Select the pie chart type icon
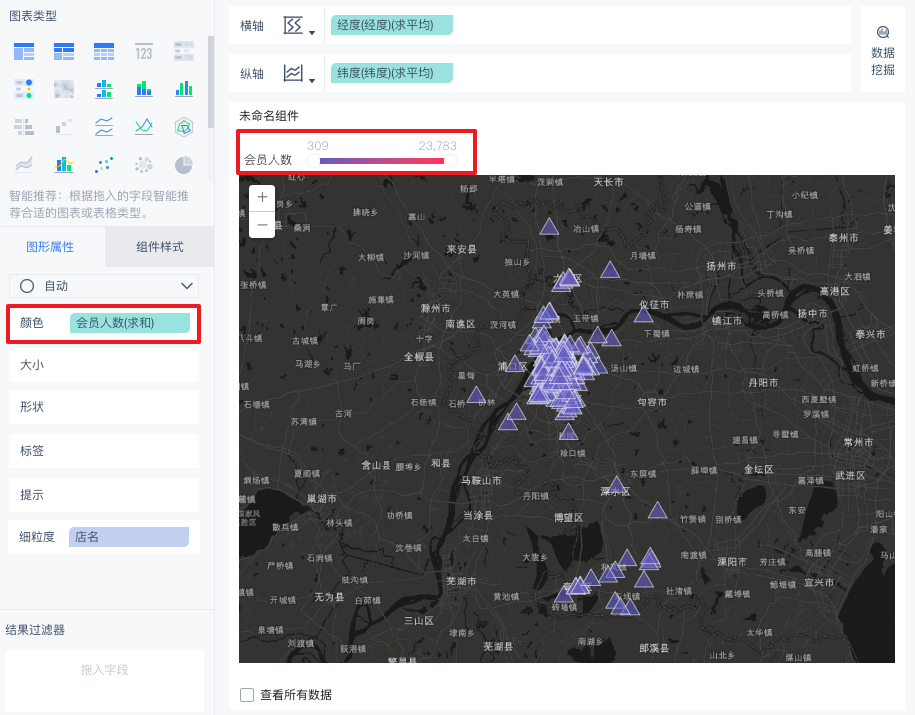Image resolution: width=915 pixels, height=715 pixels. coord(184,164)
